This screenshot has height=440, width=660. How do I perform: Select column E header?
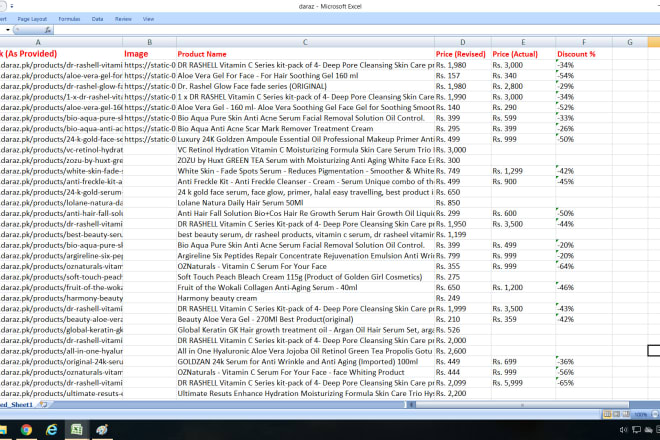coord(523,42)
